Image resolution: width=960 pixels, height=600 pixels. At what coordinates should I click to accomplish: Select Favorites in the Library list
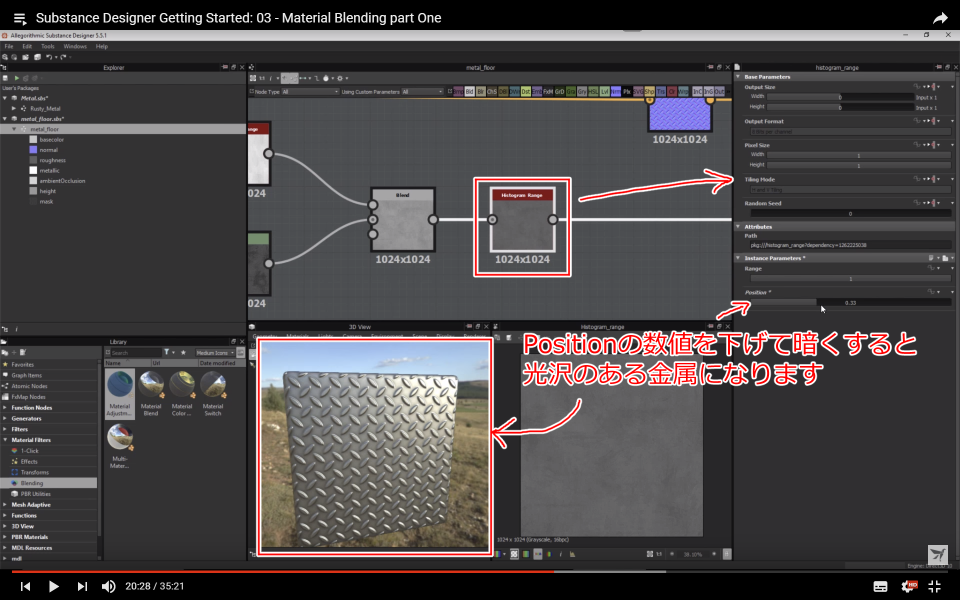tap(22, 365)
